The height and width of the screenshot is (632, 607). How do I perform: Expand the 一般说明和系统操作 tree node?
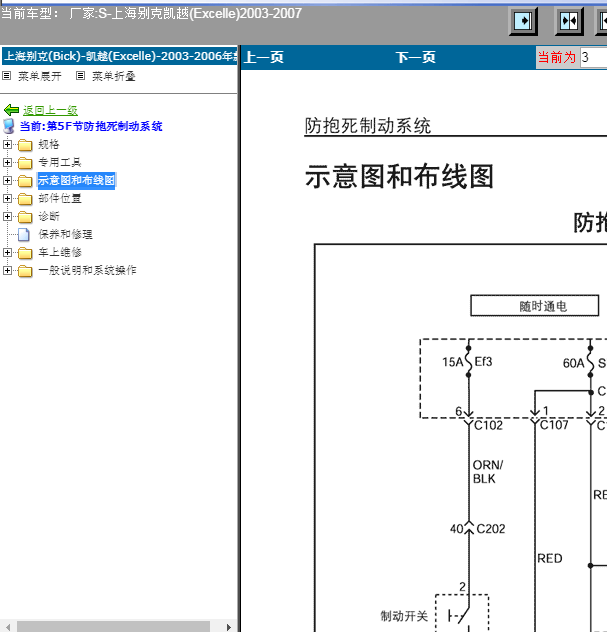[x=8, y=270]
